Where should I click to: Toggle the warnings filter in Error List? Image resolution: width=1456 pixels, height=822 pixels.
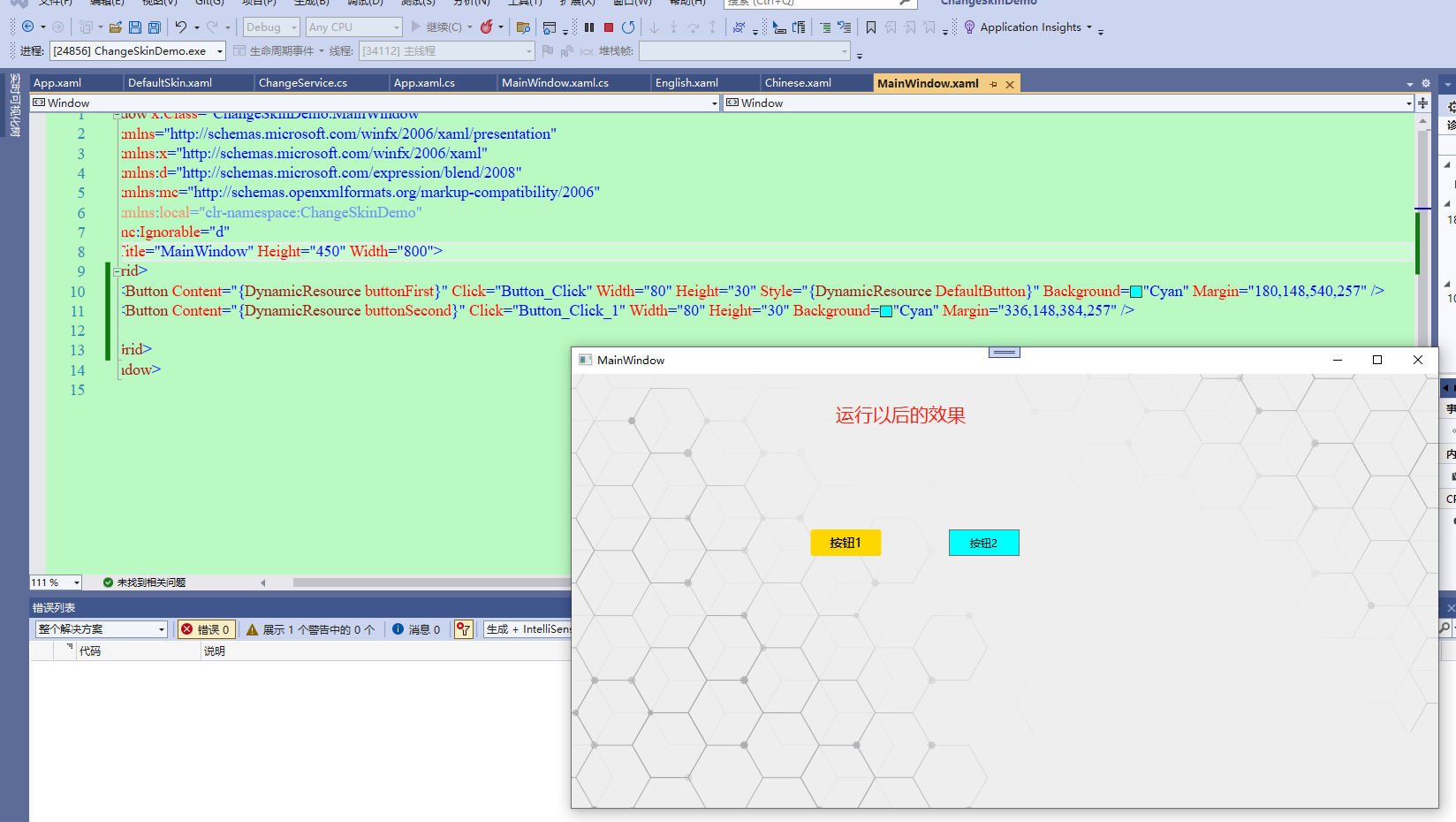[310, 629]
